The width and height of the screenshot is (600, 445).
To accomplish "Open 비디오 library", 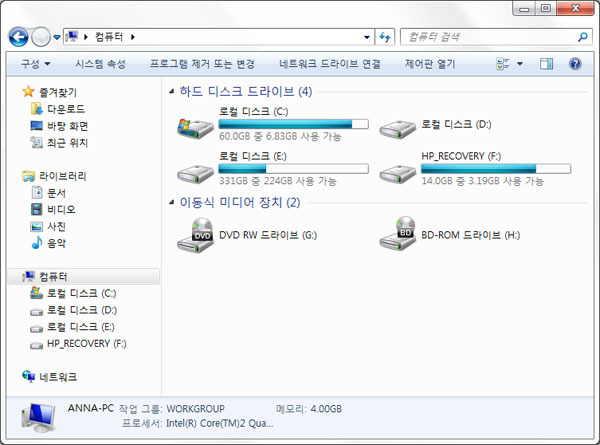I will point(61,209).
